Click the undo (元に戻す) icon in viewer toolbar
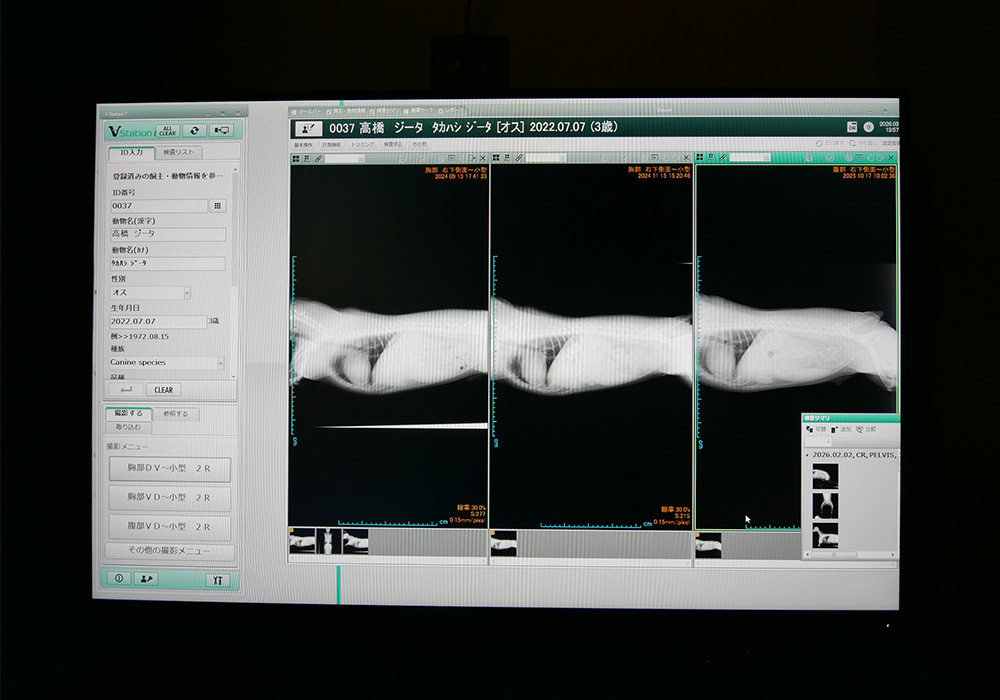The width and height of the screenshot is (1000, 700). coord(820,143)
